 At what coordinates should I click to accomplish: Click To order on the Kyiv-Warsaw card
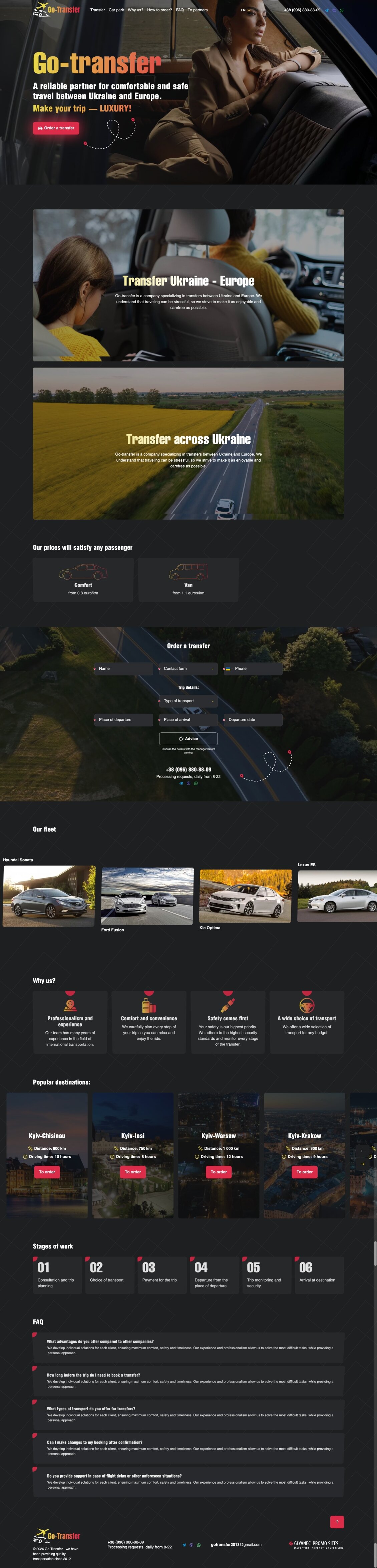(x=219, y=1172)
